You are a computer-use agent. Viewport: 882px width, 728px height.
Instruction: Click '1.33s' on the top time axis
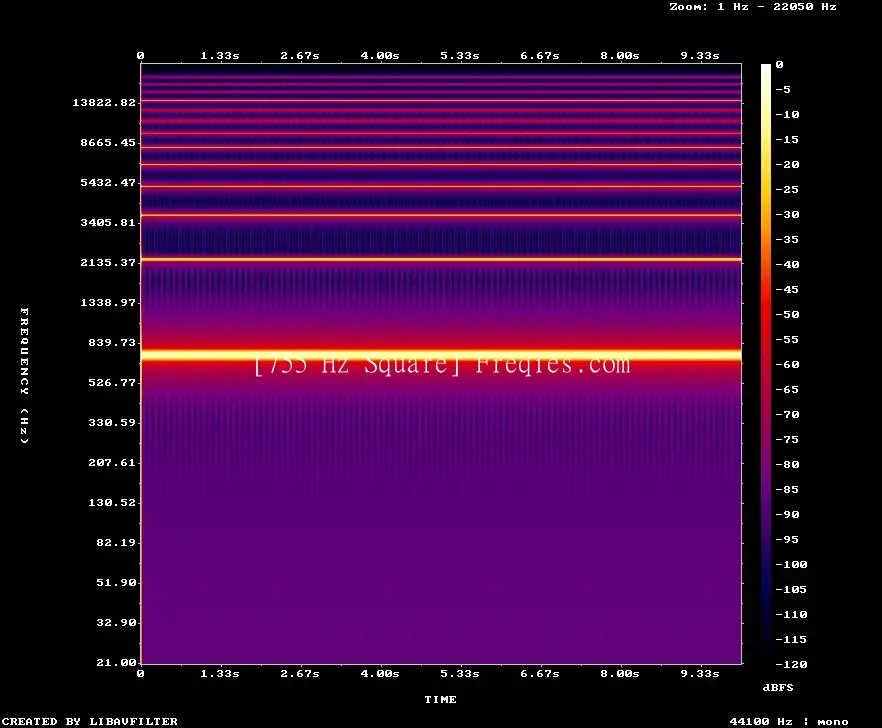[220, 56]
